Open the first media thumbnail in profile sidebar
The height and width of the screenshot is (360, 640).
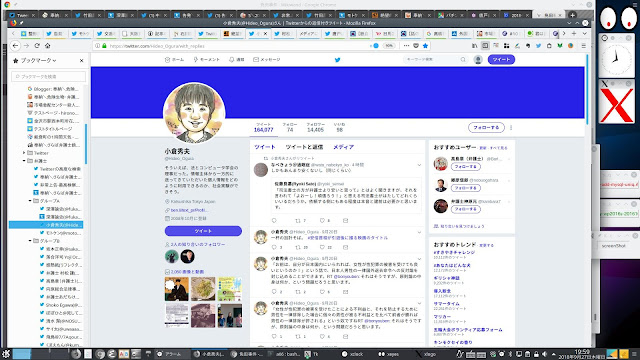click(177, 289)
